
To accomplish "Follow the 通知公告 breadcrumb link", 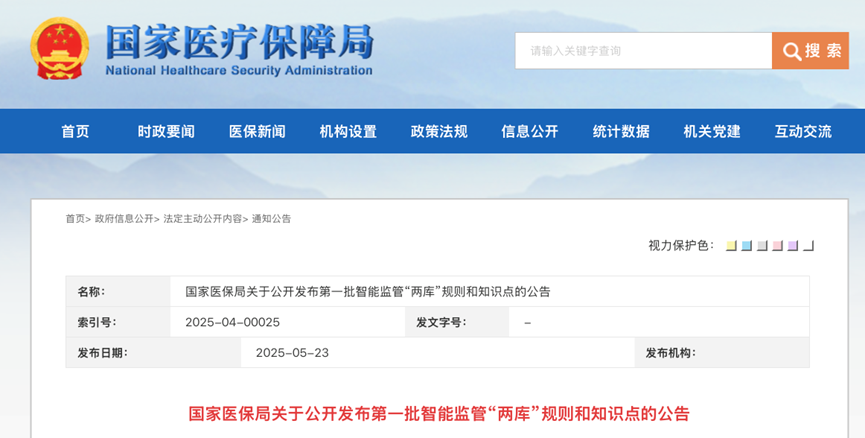I will click(271, 219).
